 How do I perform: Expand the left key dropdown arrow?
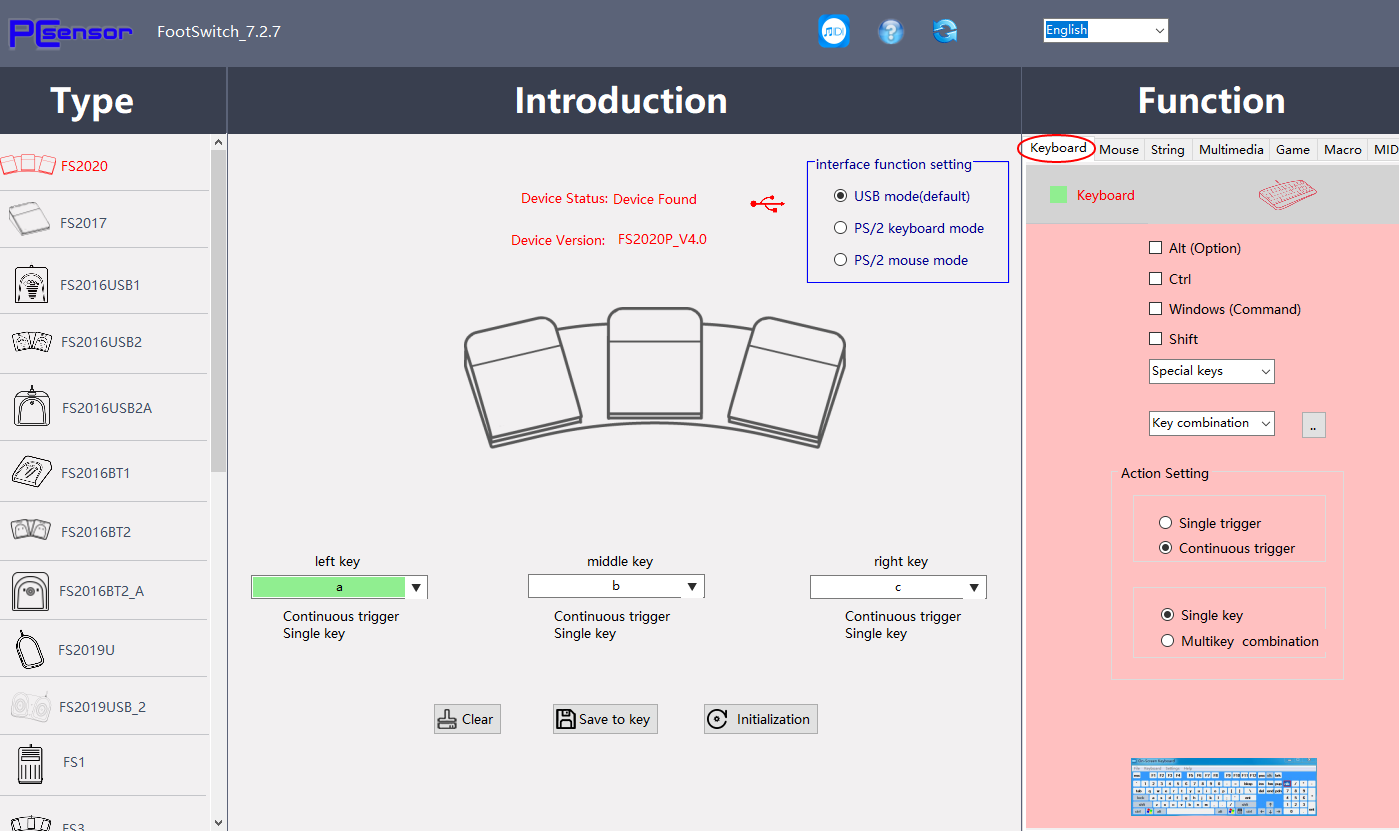417,587
